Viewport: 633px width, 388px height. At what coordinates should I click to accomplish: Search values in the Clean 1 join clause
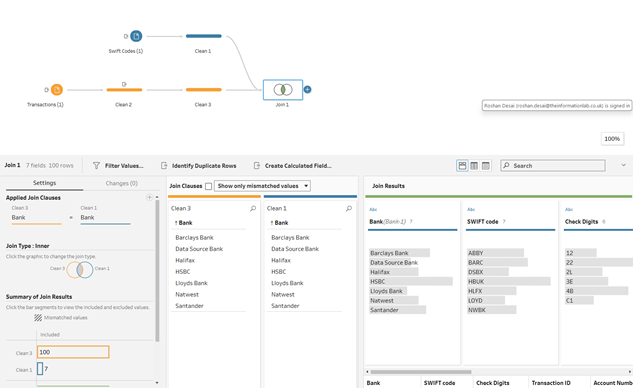(349, 208)
